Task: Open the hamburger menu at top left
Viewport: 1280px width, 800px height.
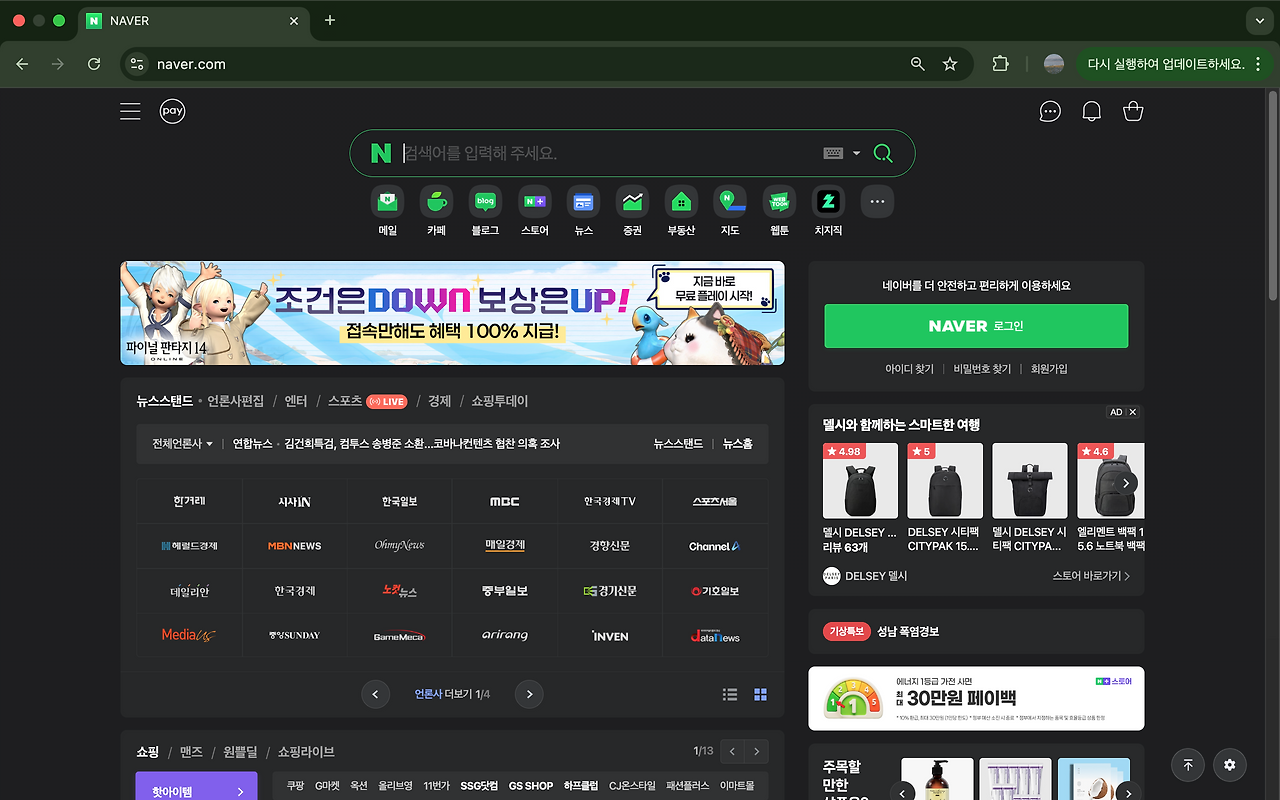Action: click(130, 111)
